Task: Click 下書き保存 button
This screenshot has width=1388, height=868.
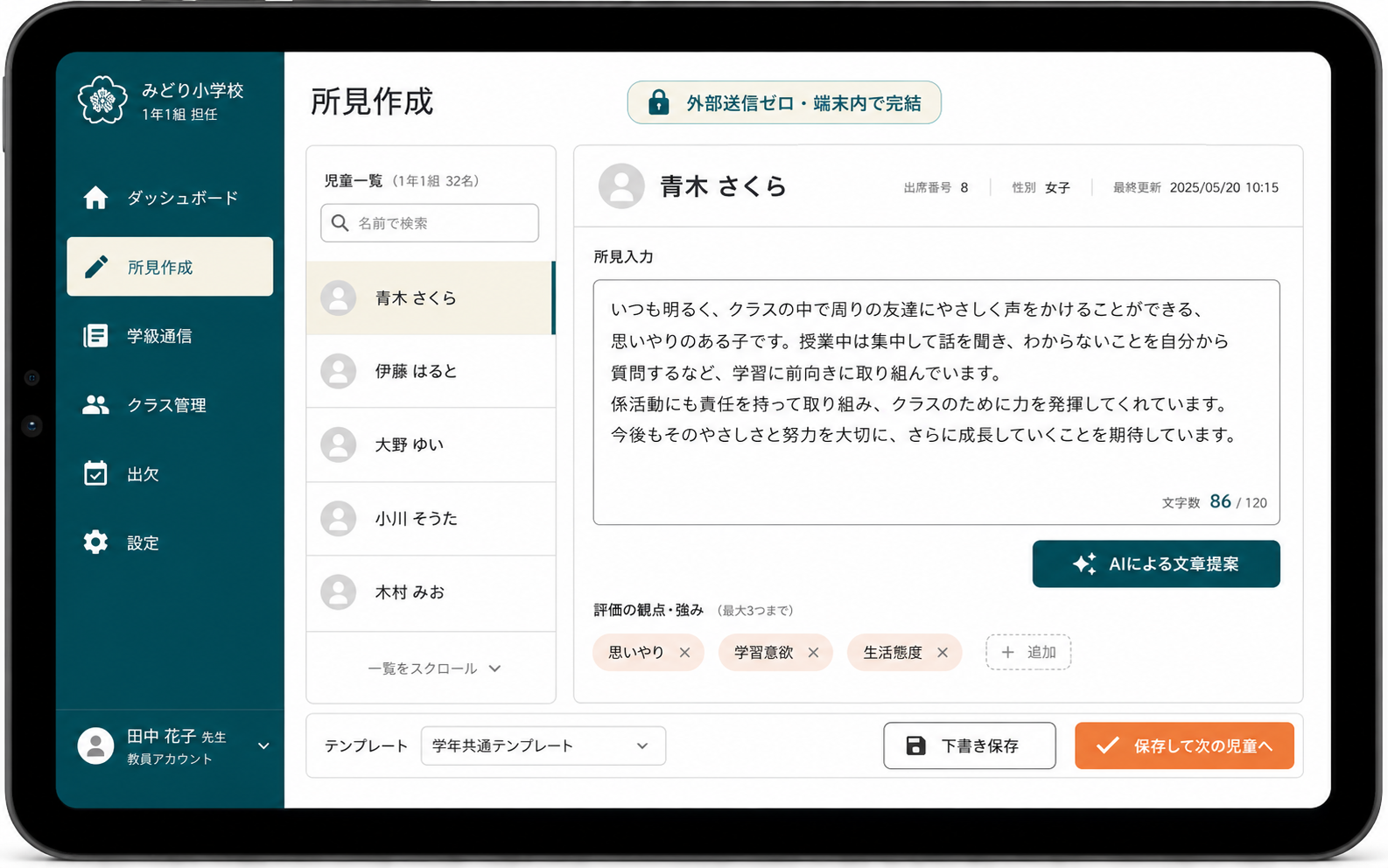Action: pyautogui.click(x=970, y=745)
